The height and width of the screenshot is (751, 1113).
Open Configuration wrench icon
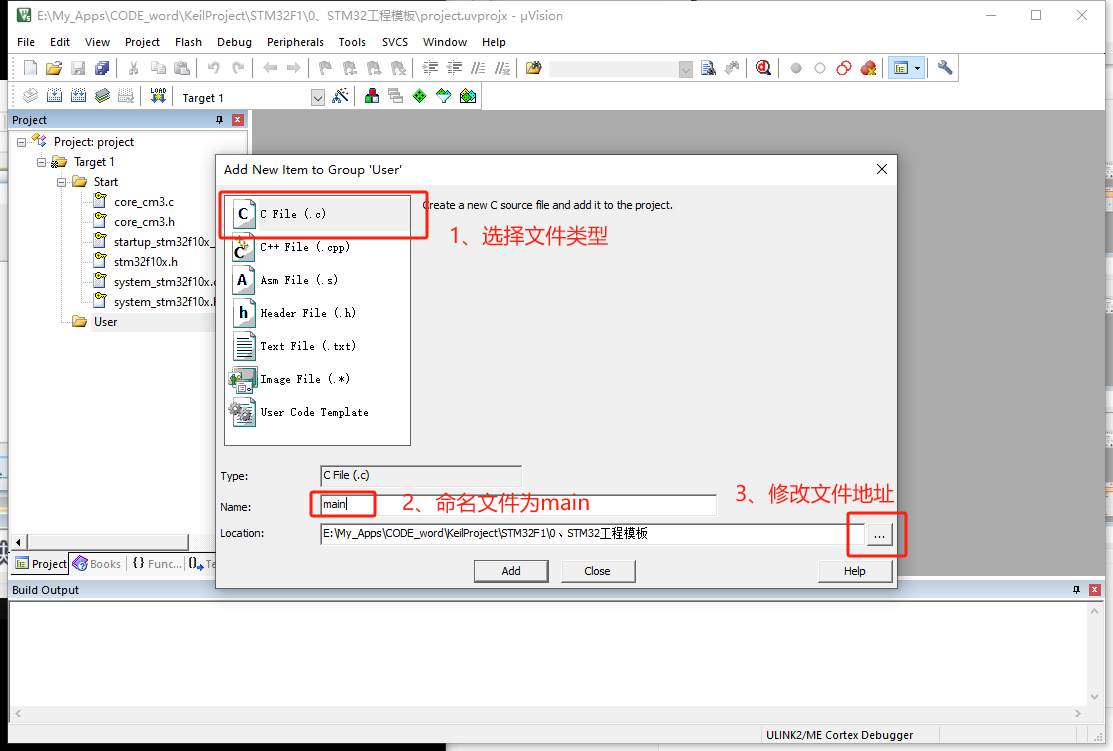tap(945, 68)
